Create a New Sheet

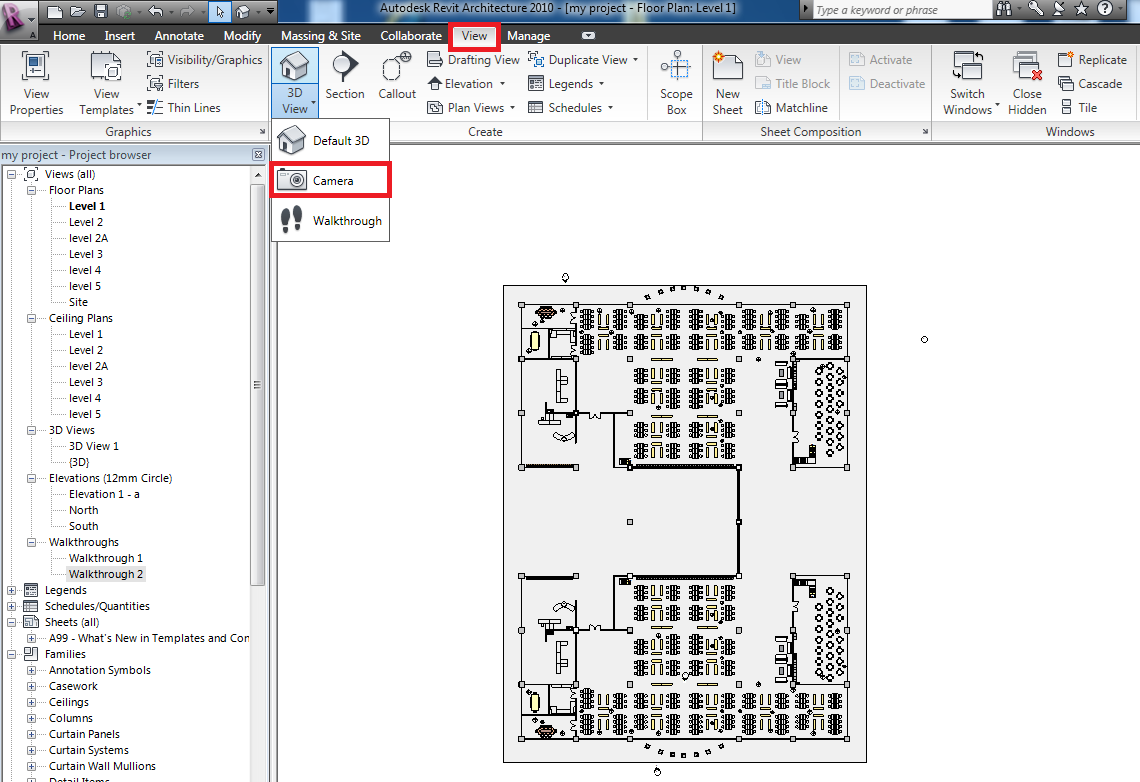point(727,83)
